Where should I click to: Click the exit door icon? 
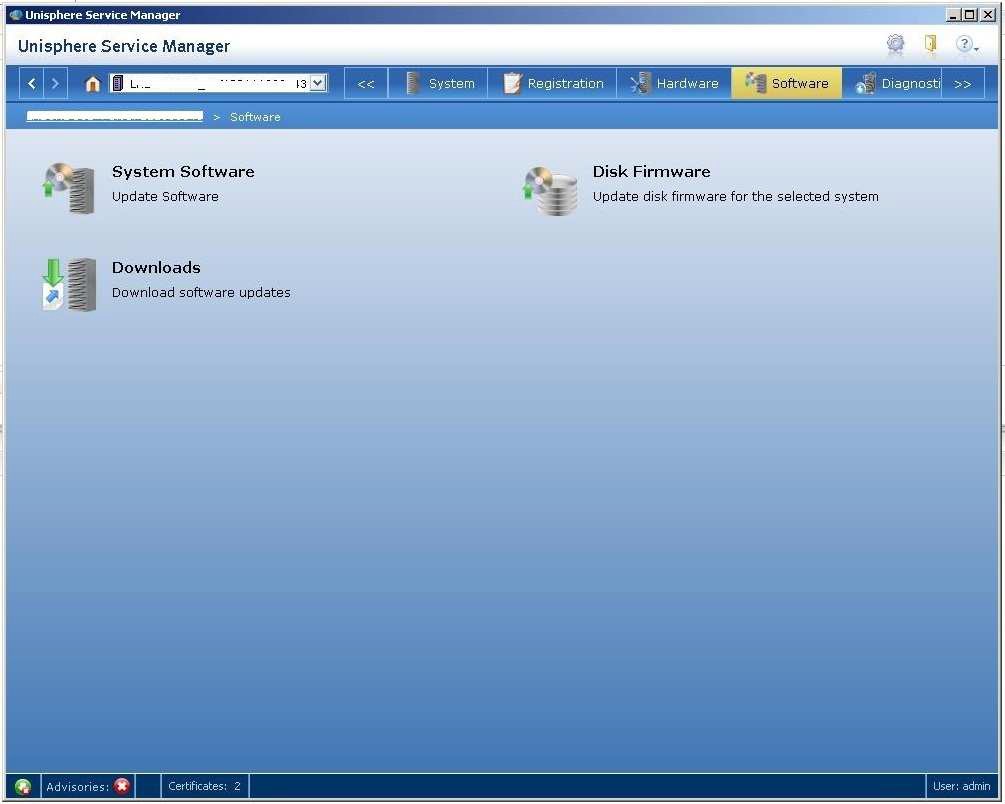pyautogui.click(x=931, y=44)
